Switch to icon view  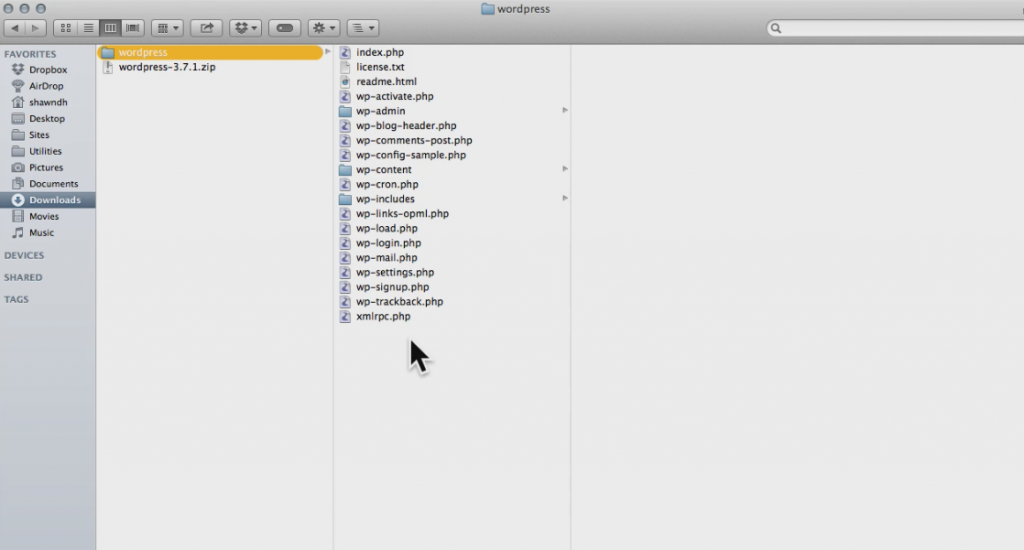pyautogui.click(x=65, y=28)
